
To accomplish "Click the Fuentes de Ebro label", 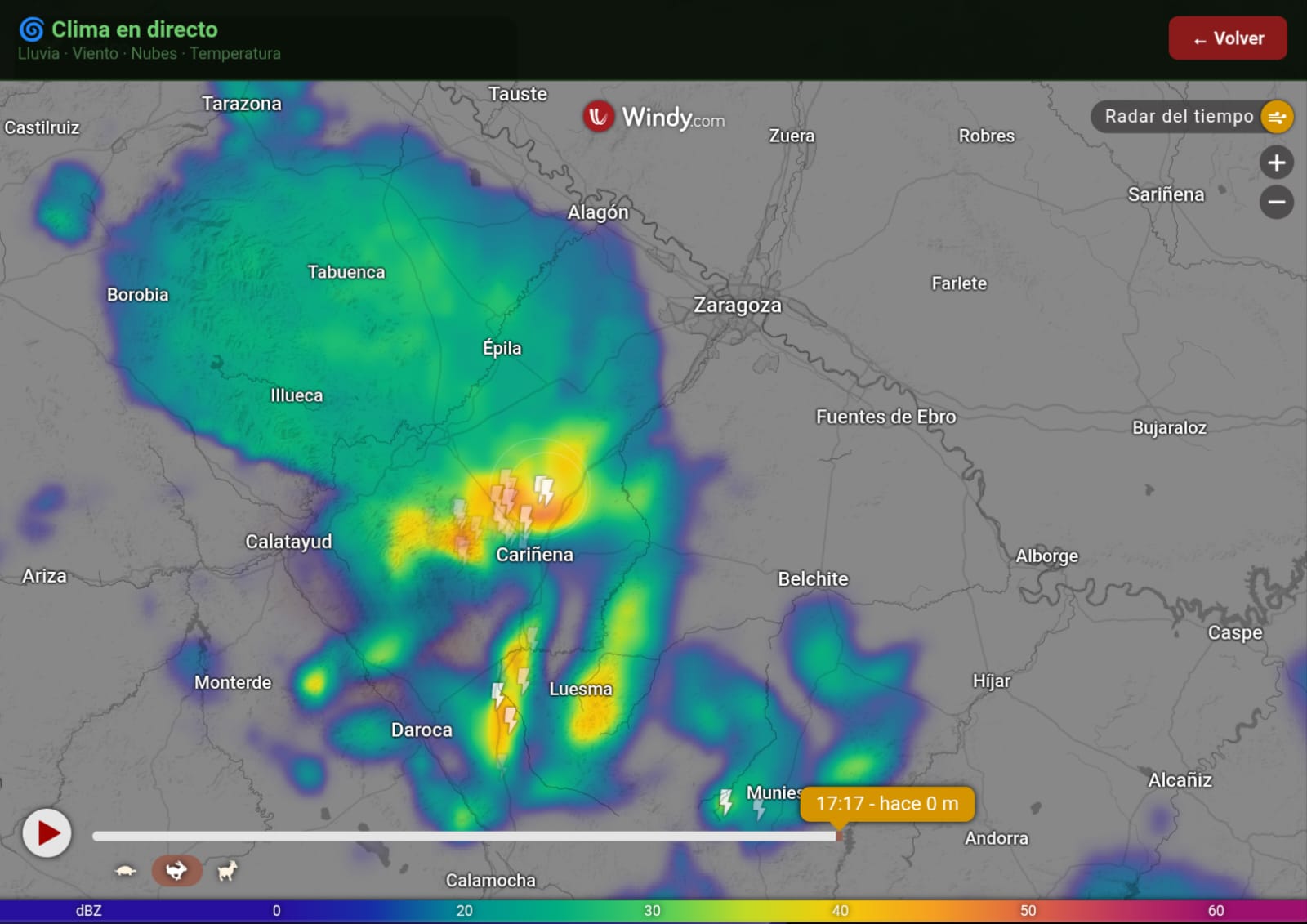I will point(886,417).
